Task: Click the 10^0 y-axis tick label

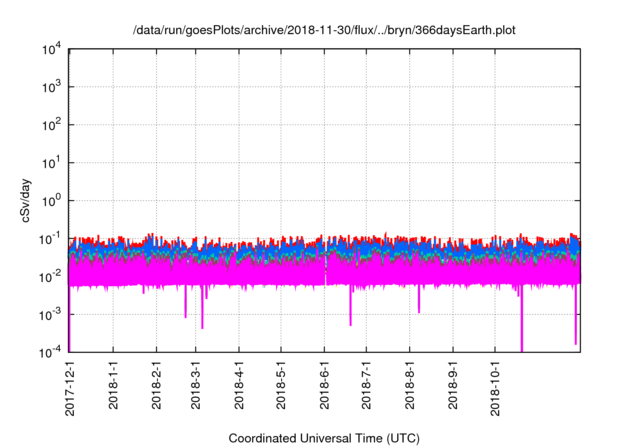Action: click(x=50, y=201)
